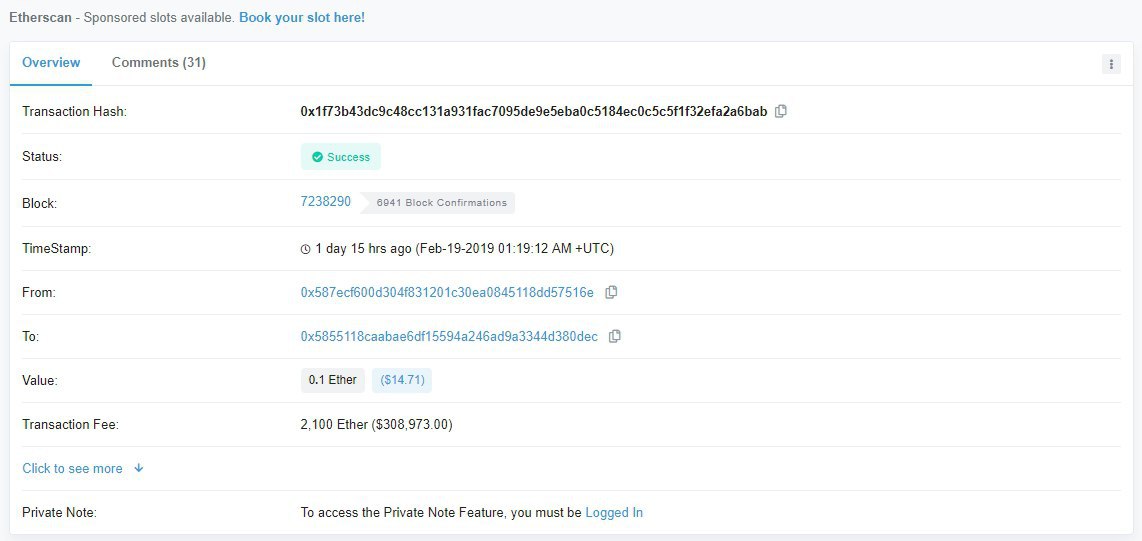Click the Logged In link
This screenshot has height=541, width=1142.
(614, 512)
